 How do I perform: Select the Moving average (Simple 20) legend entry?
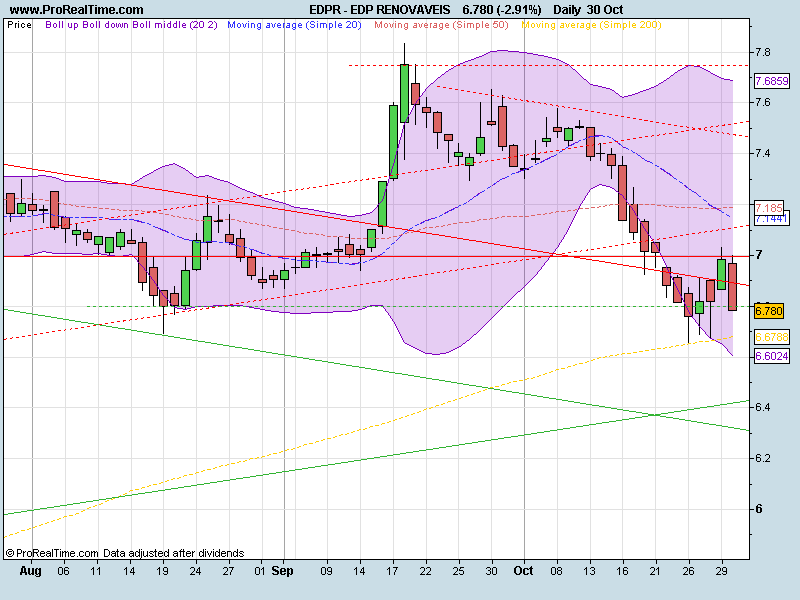(x=294, y=24)
